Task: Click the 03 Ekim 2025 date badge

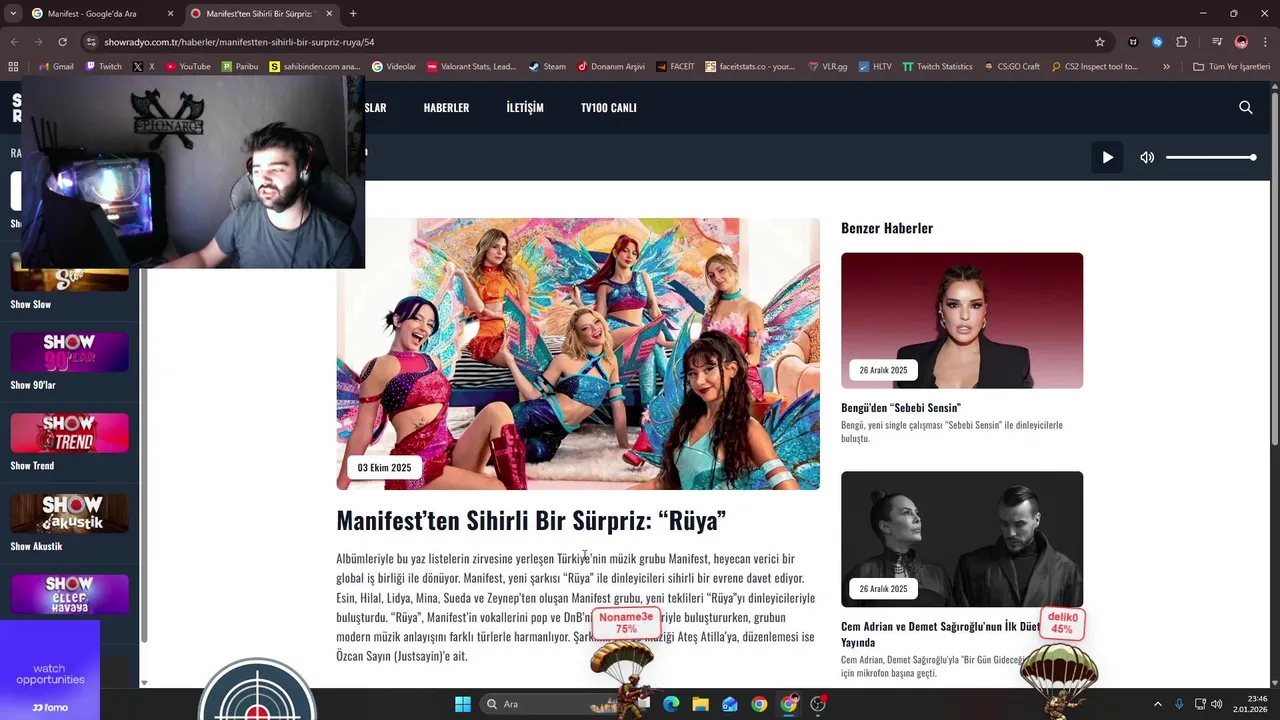Action: [384, 467]
